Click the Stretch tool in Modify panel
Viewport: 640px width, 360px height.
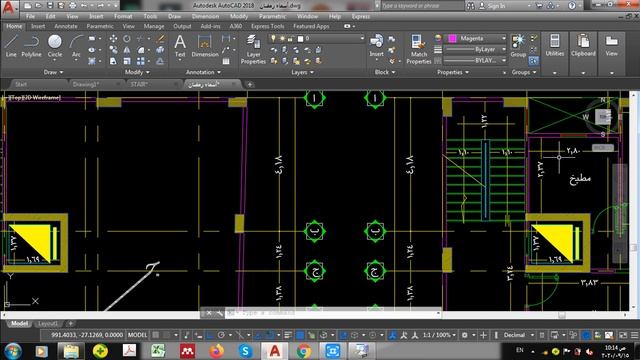click(x=113, y=61)
